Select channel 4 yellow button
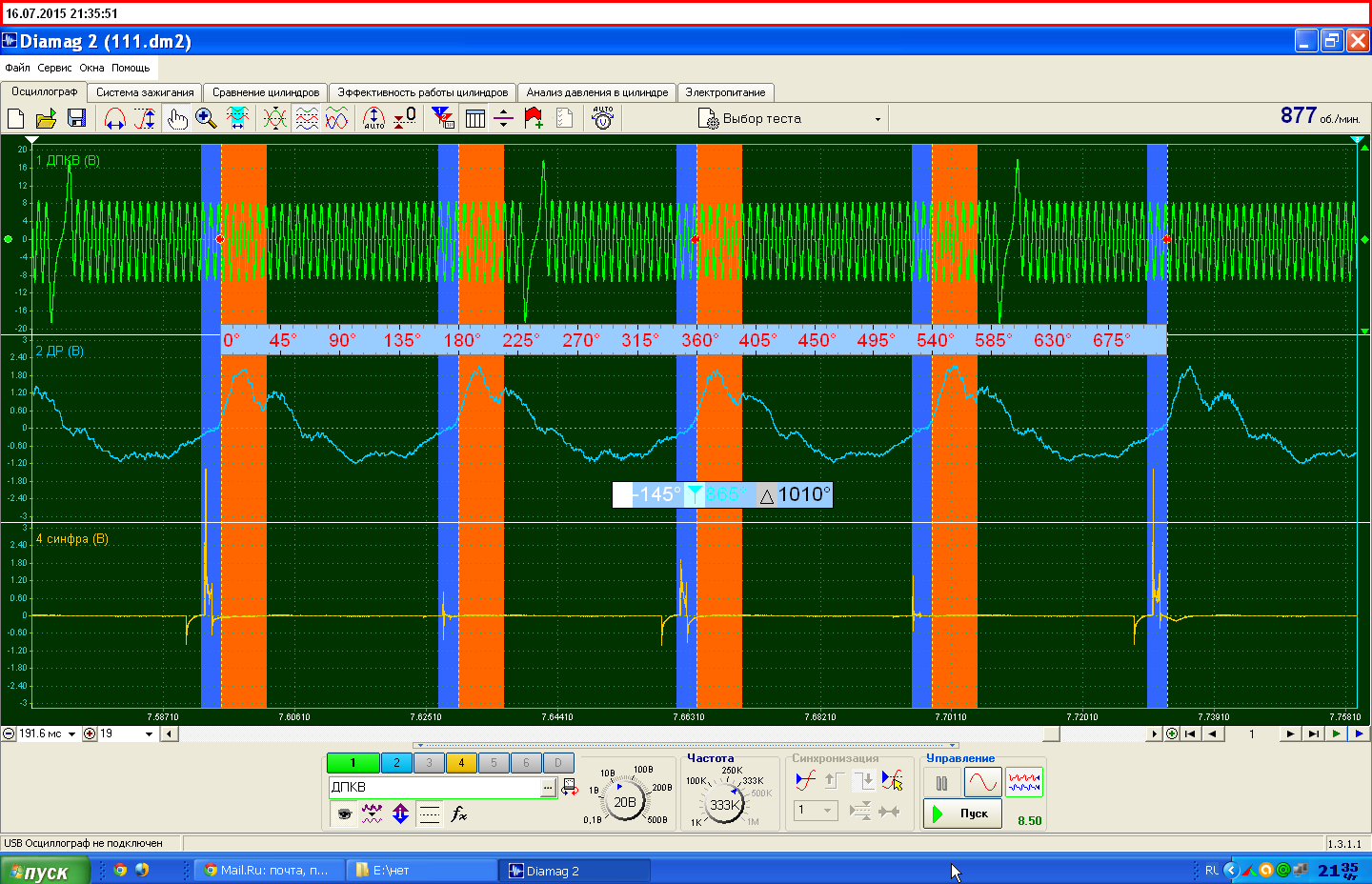The width and height of the screenshot is (1372, 884). 461,762
